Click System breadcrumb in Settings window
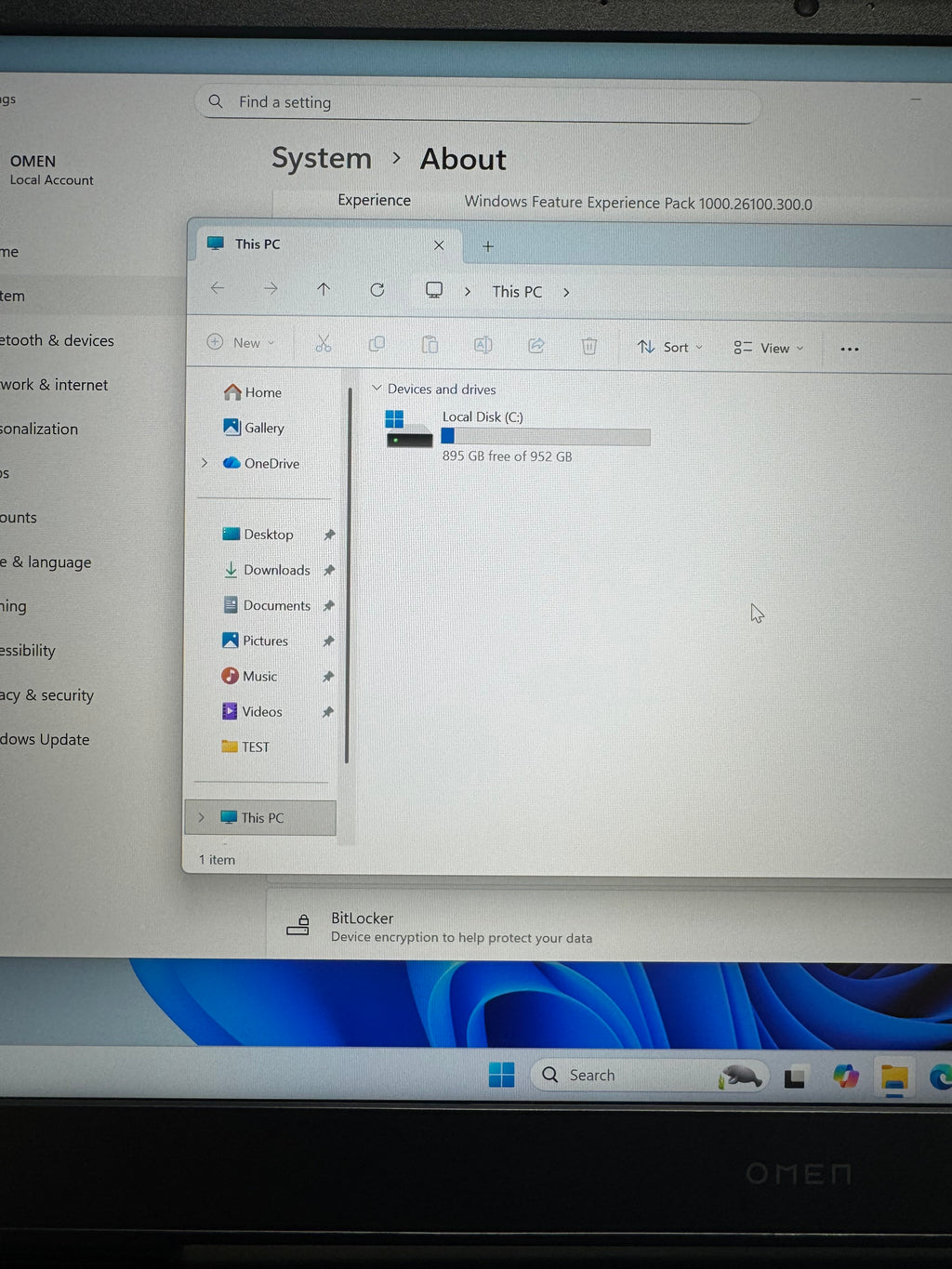Screen dimensions: 952x1269 click(322, 158)
